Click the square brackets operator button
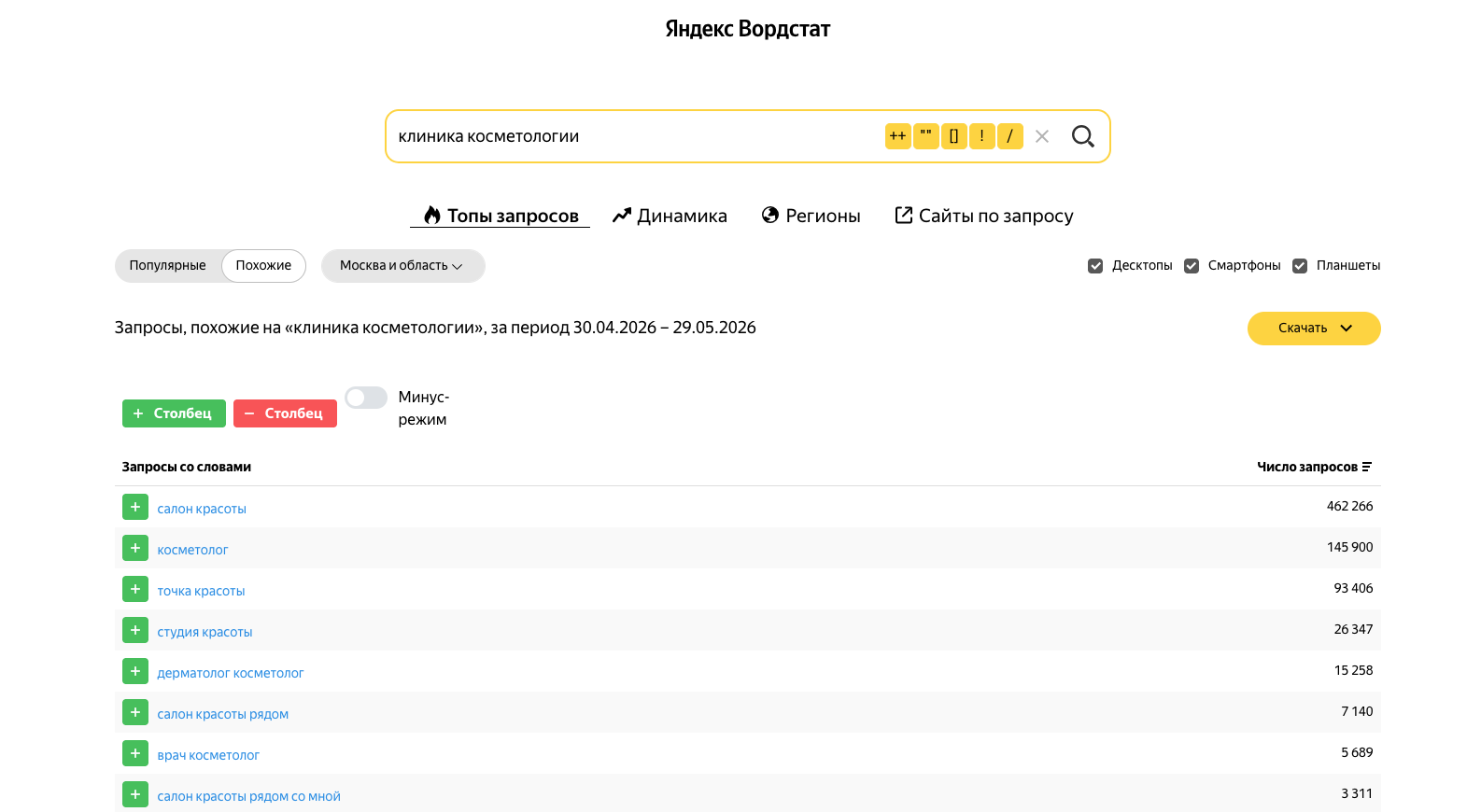The height and width of the screenshot is (812, 1481). click(953, 136)
